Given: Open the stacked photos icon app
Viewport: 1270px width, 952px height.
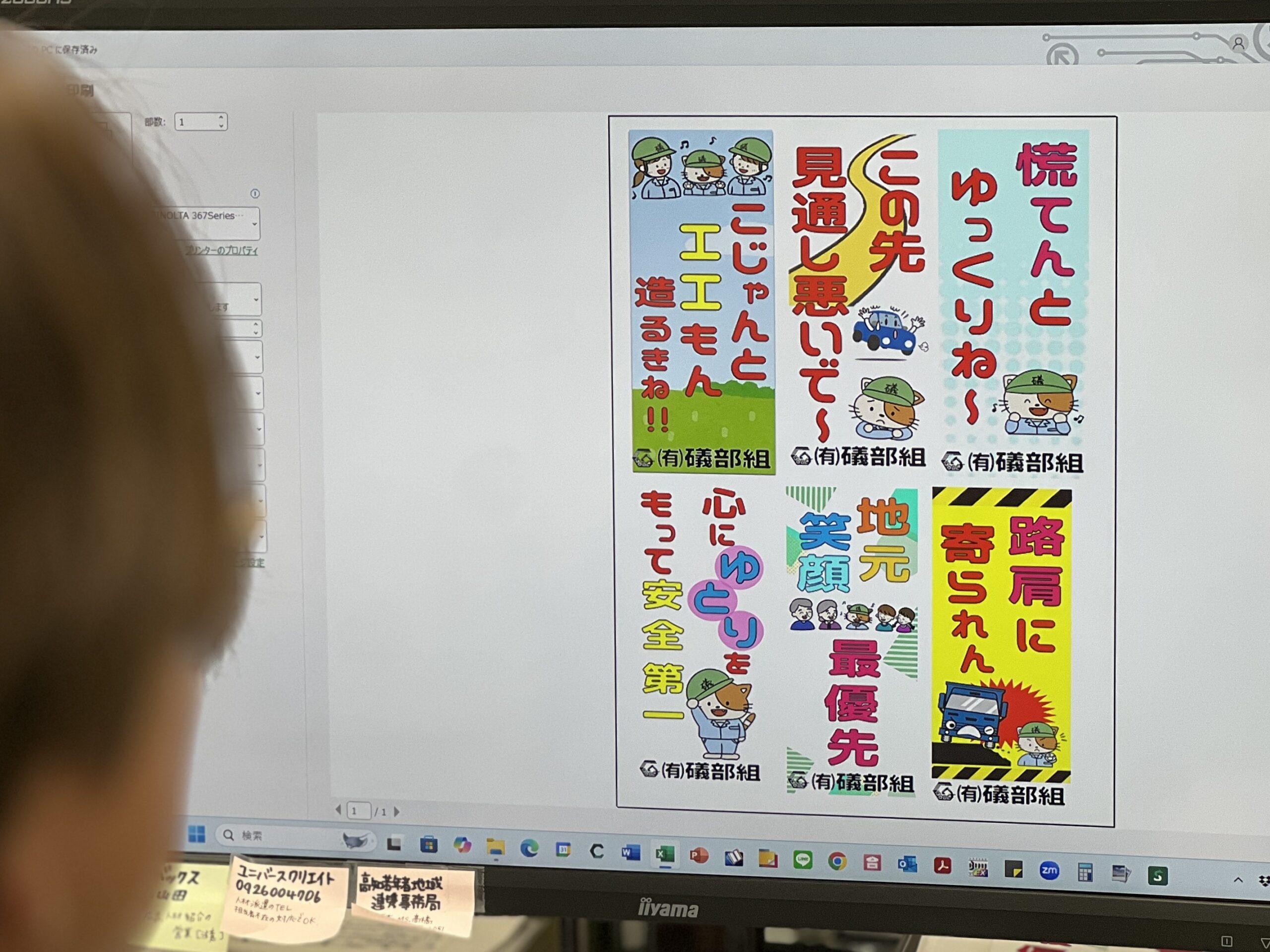Looking at the screenshot, I should pos(1121,874).
